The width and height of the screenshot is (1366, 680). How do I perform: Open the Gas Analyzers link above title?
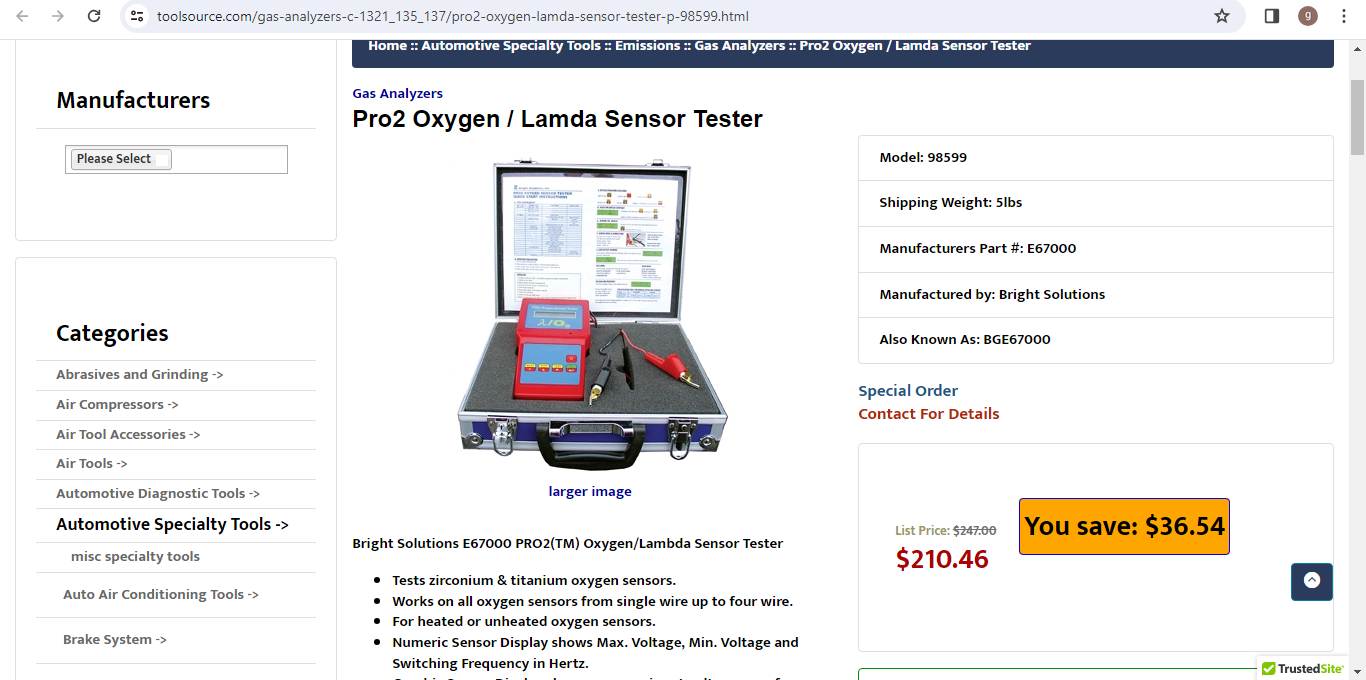[397, 93]
